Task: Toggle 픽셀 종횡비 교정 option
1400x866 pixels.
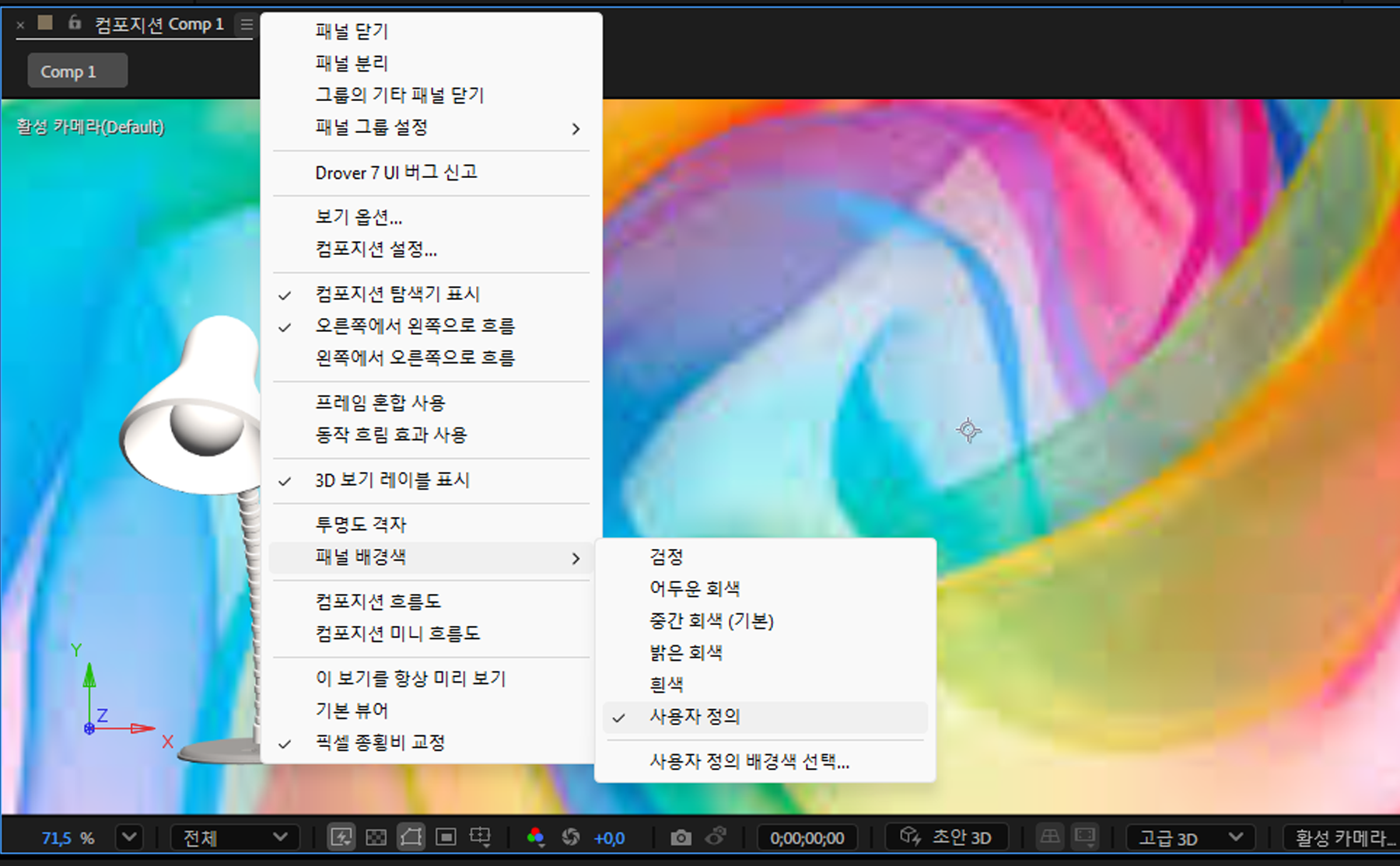Action: [x=380, y=742]
